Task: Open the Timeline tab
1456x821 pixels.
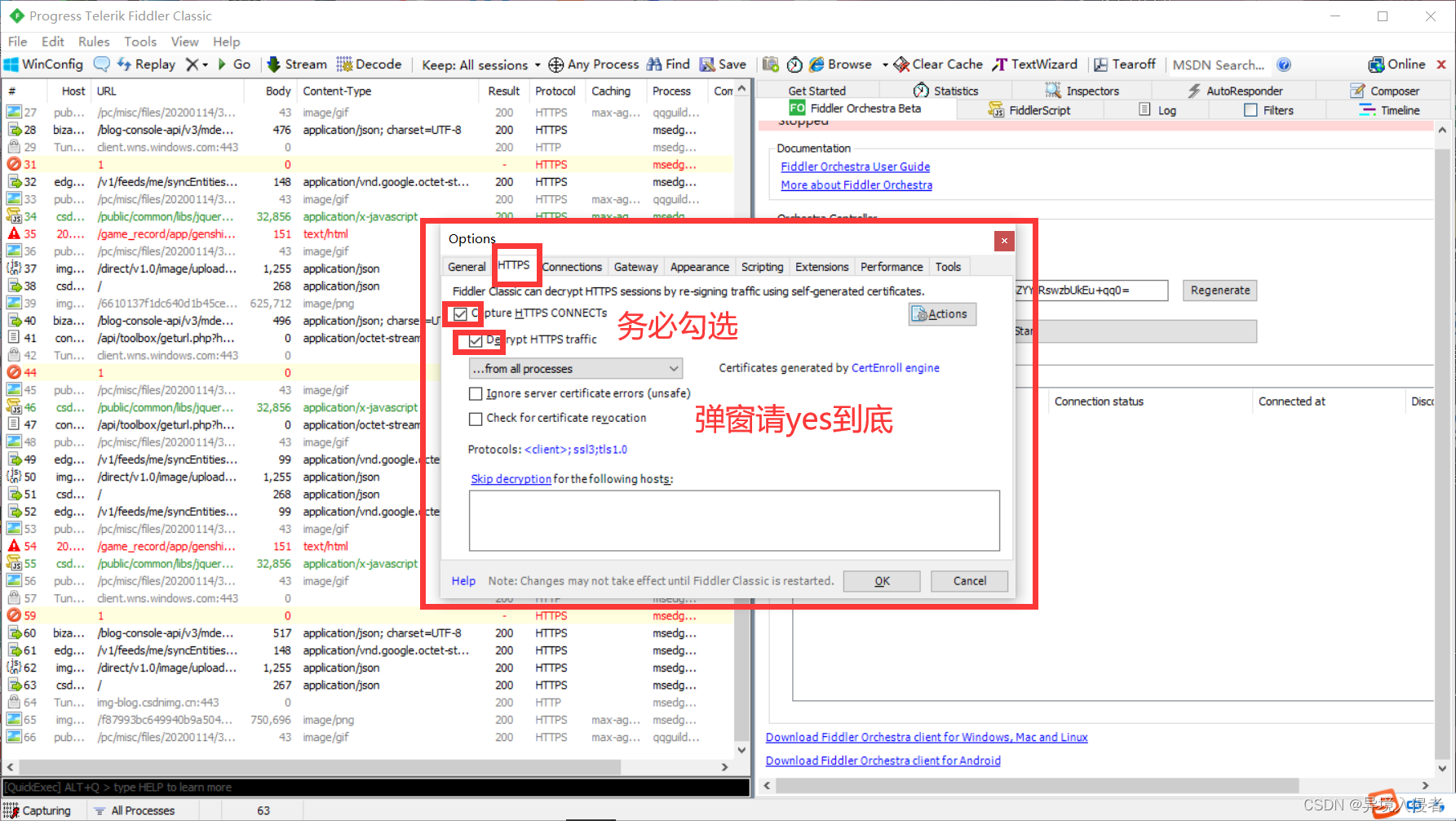Action: click(x=1389, y=110)
